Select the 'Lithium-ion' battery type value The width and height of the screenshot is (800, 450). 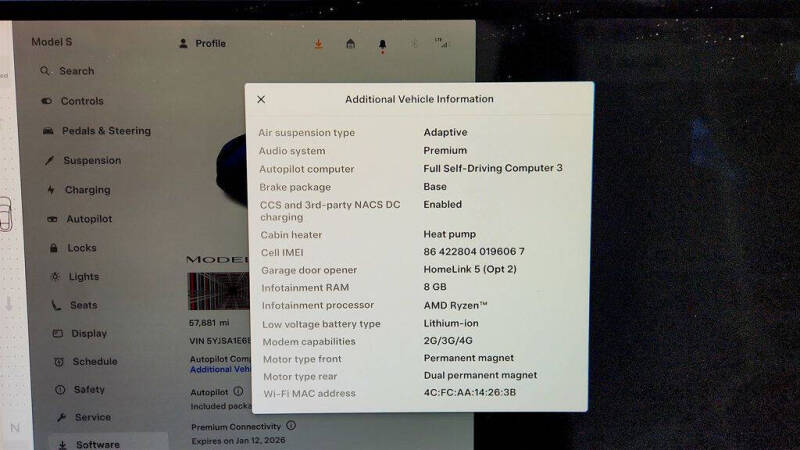click(451, 323)
